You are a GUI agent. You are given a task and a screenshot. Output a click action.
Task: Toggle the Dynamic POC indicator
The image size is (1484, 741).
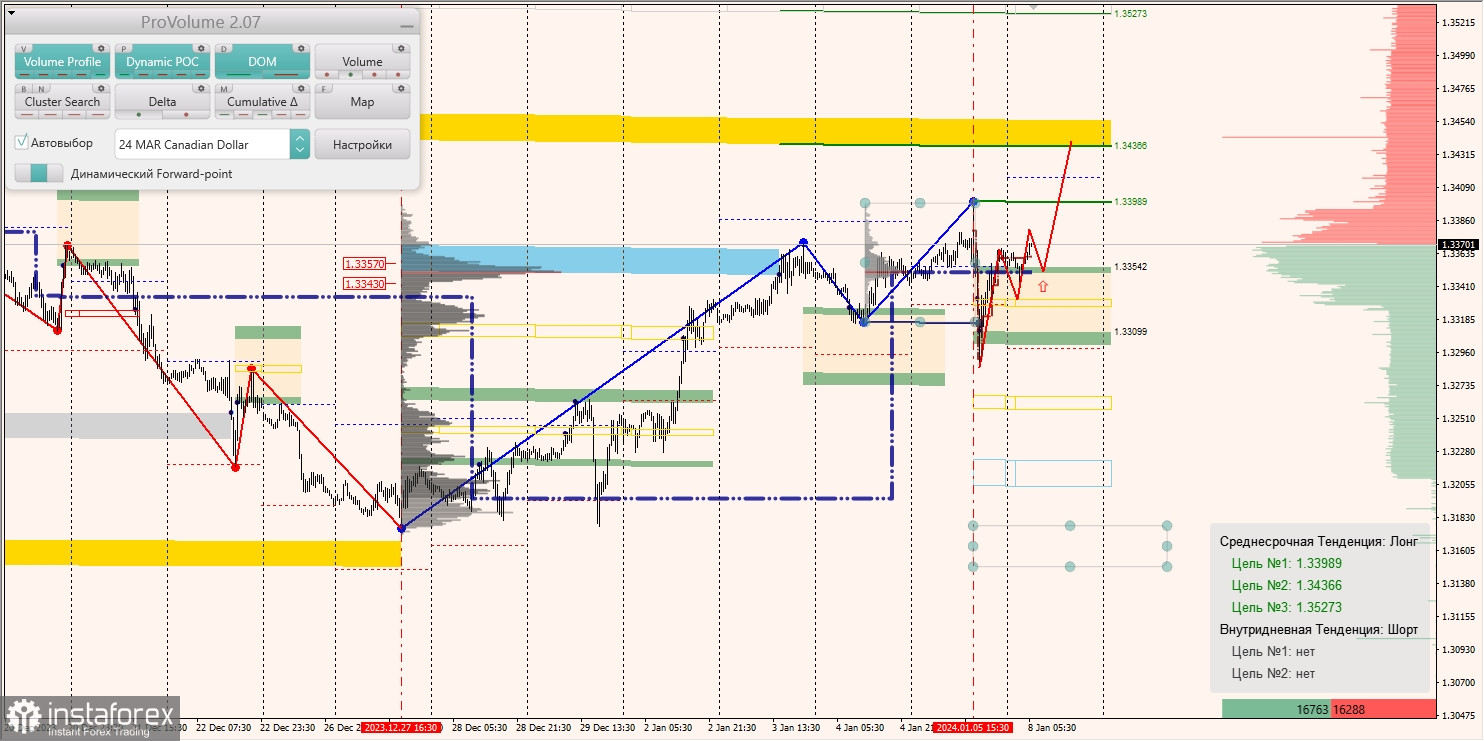tap(162, 62)
